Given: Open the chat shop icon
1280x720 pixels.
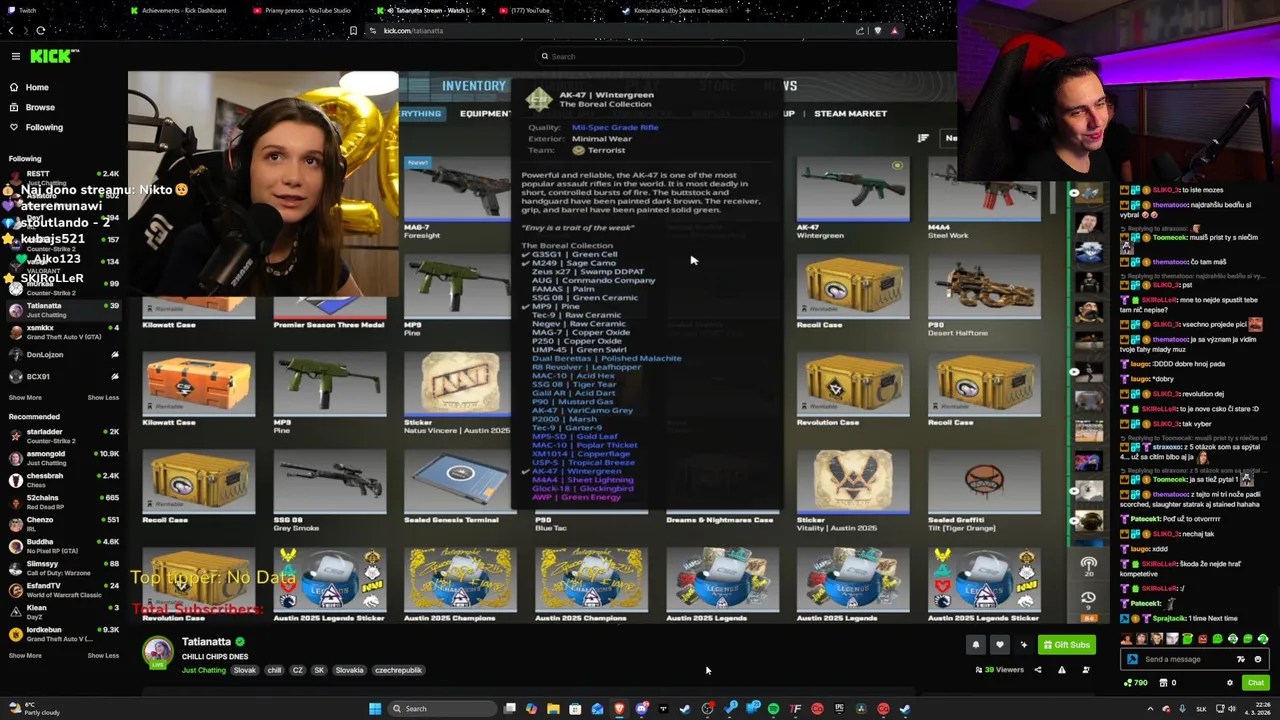Looking at the screenshot, I should [1163, 683].
